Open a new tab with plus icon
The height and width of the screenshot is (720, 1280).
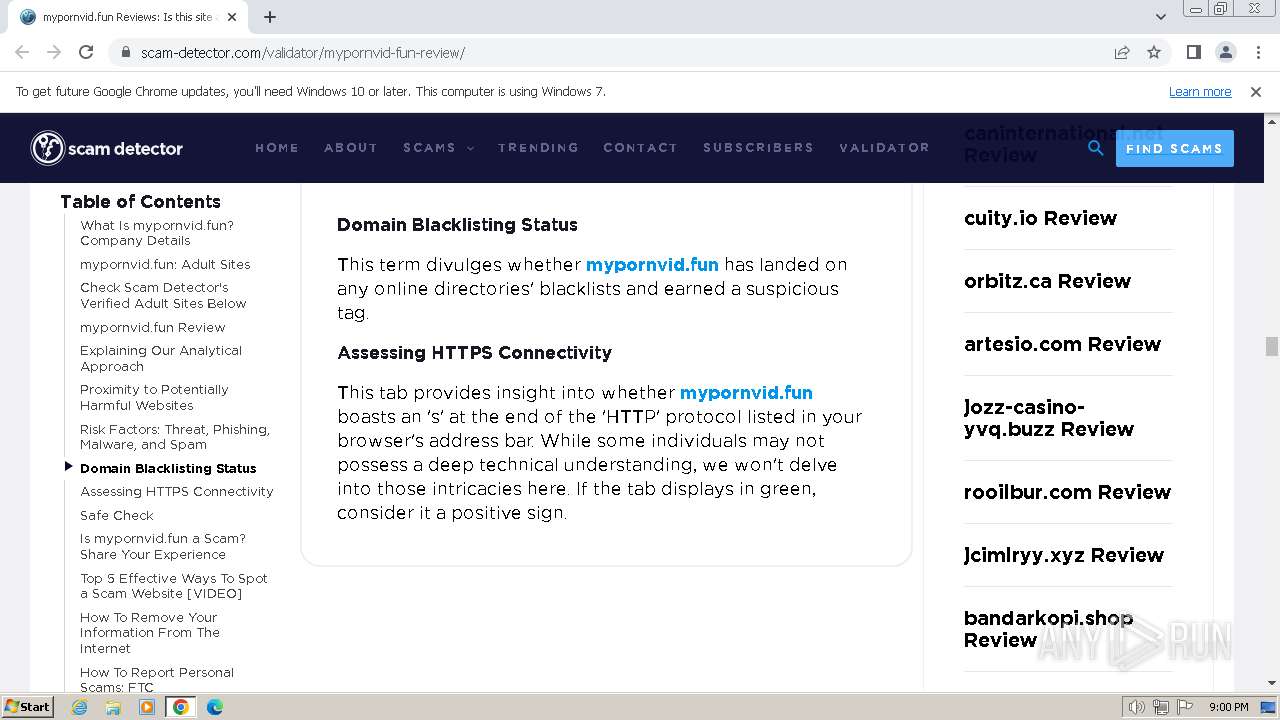[x=270, y=17]
